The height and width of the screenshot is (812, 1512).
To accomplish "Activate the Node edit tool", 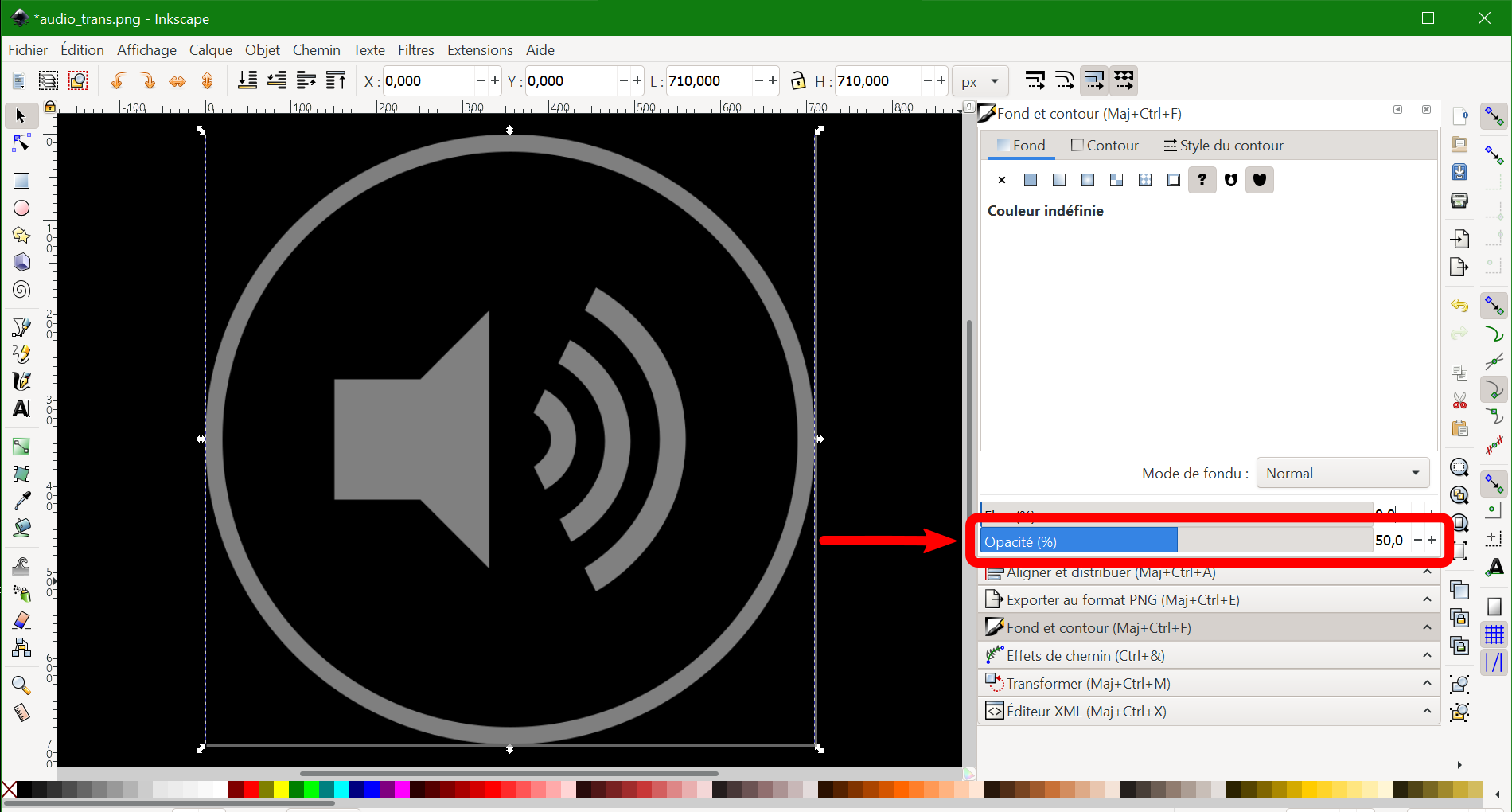I will pyautogui.click(x=21, y=143).
